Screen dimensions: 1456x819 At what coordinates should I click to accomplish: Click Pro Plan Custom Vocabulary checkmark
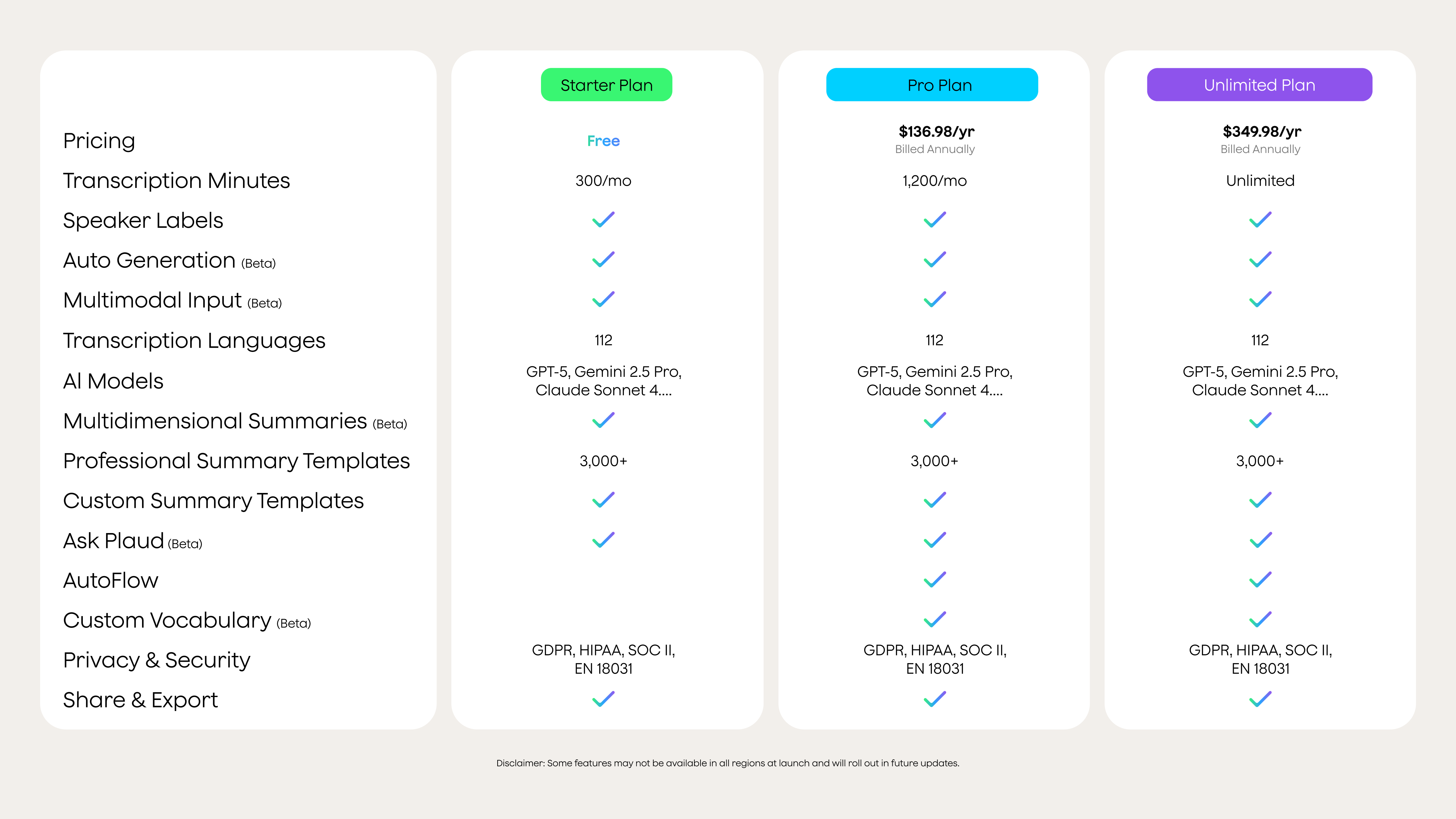point(934,619)
